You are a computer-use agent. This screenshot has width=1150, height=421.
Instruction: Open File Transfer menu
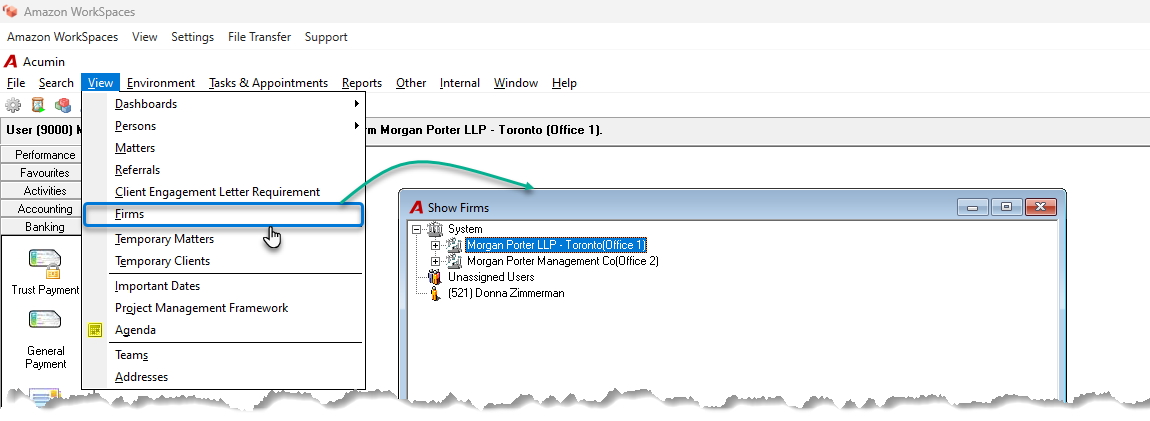point(260,37)
